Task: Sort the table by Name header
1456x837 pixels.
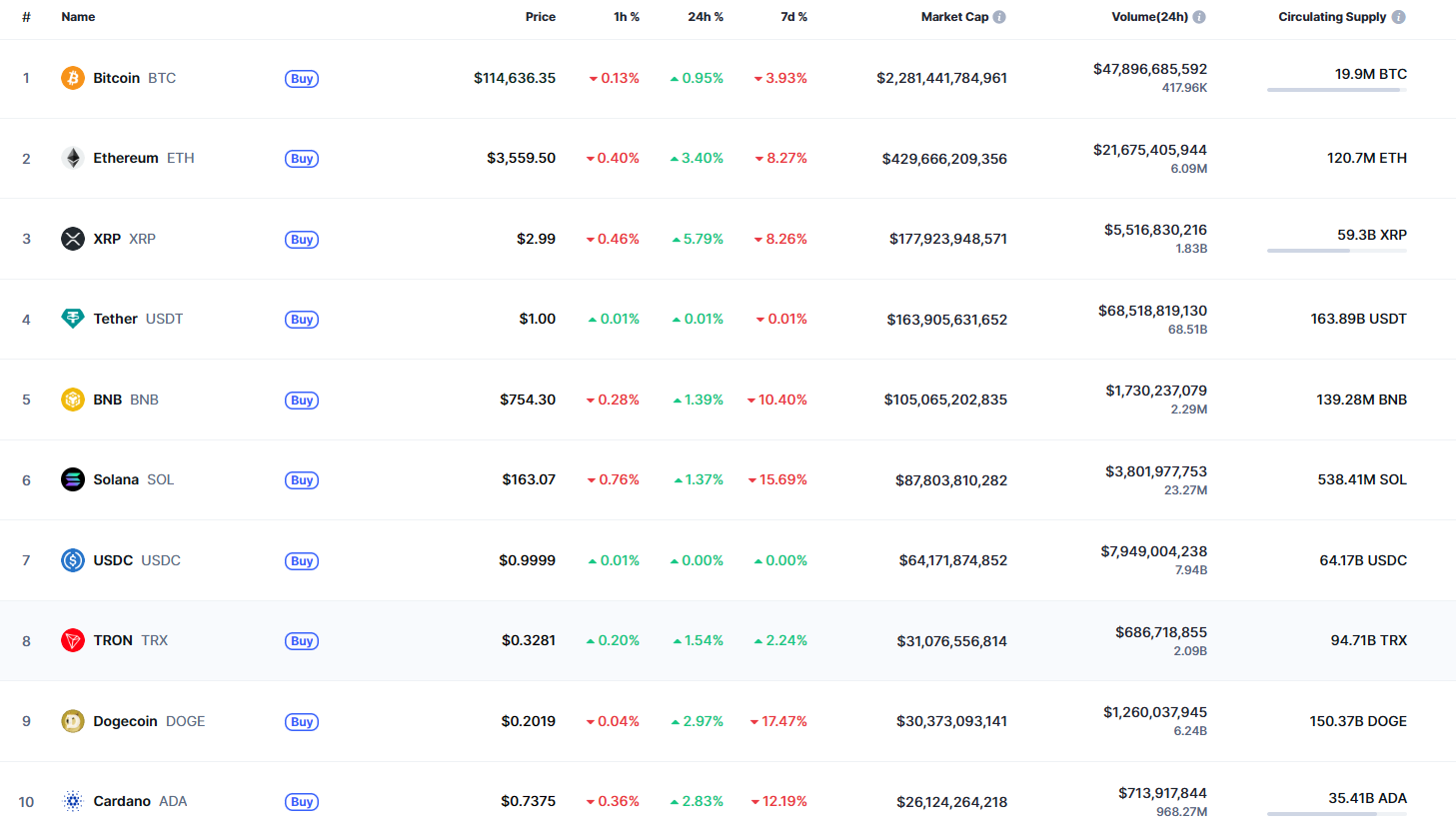Action: coord(78,17)
